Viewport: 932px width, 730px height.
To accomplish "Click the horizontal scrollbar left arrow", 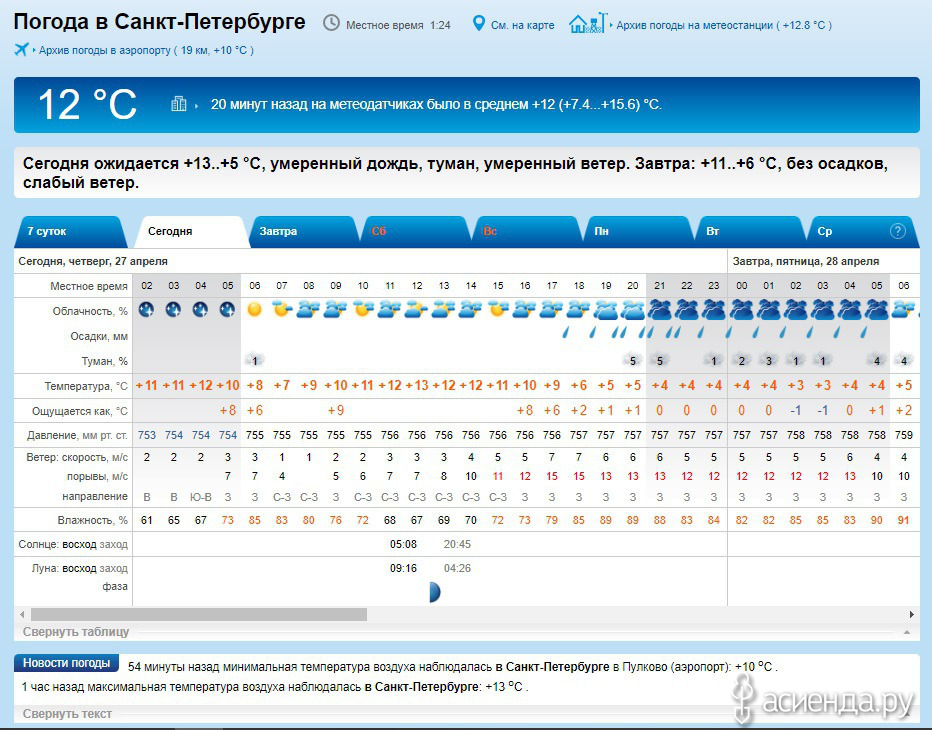I will 22,614.
